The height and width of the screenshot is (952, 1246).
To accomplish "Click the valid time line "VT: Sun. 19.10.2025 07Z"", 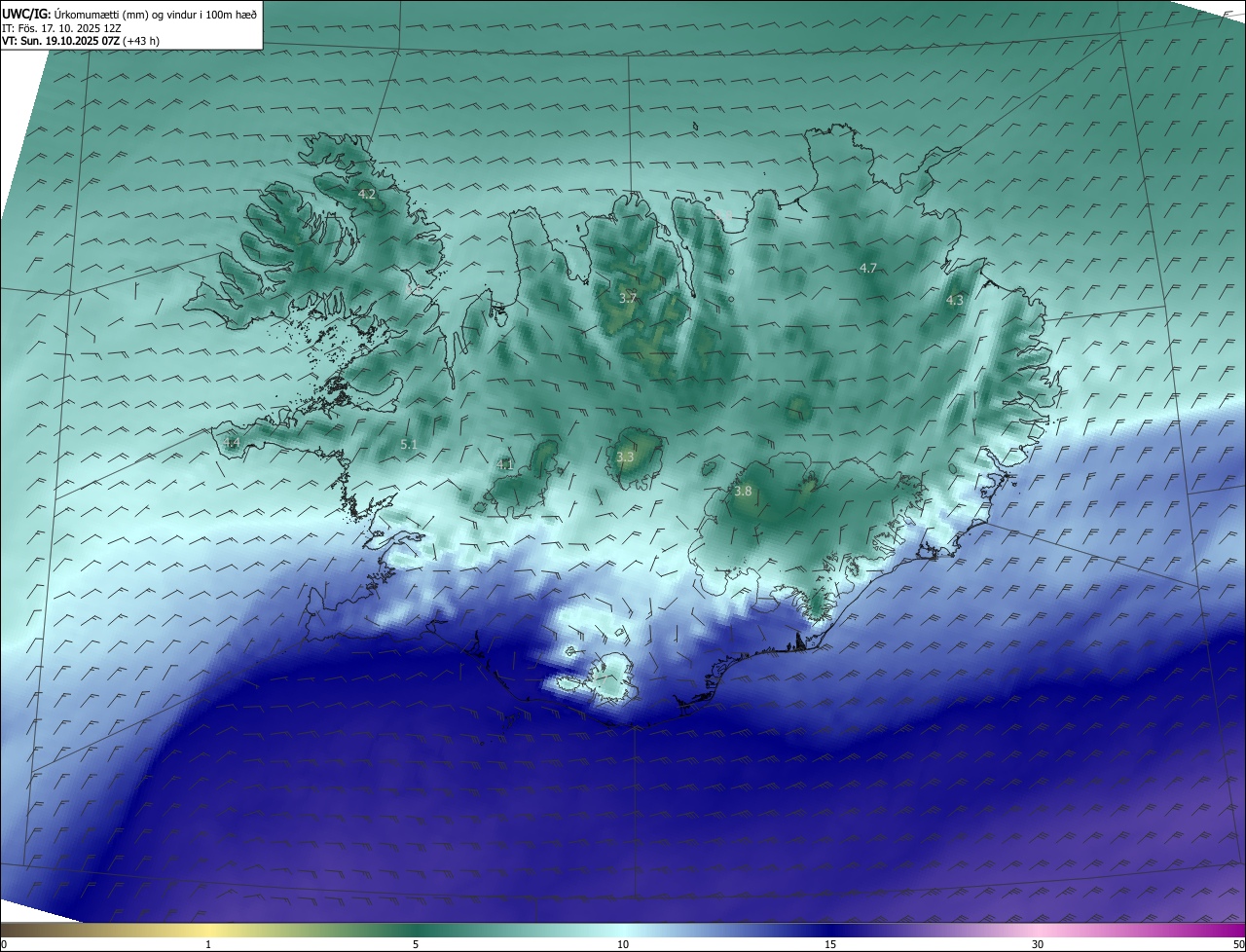I will [x=60, y=40].
